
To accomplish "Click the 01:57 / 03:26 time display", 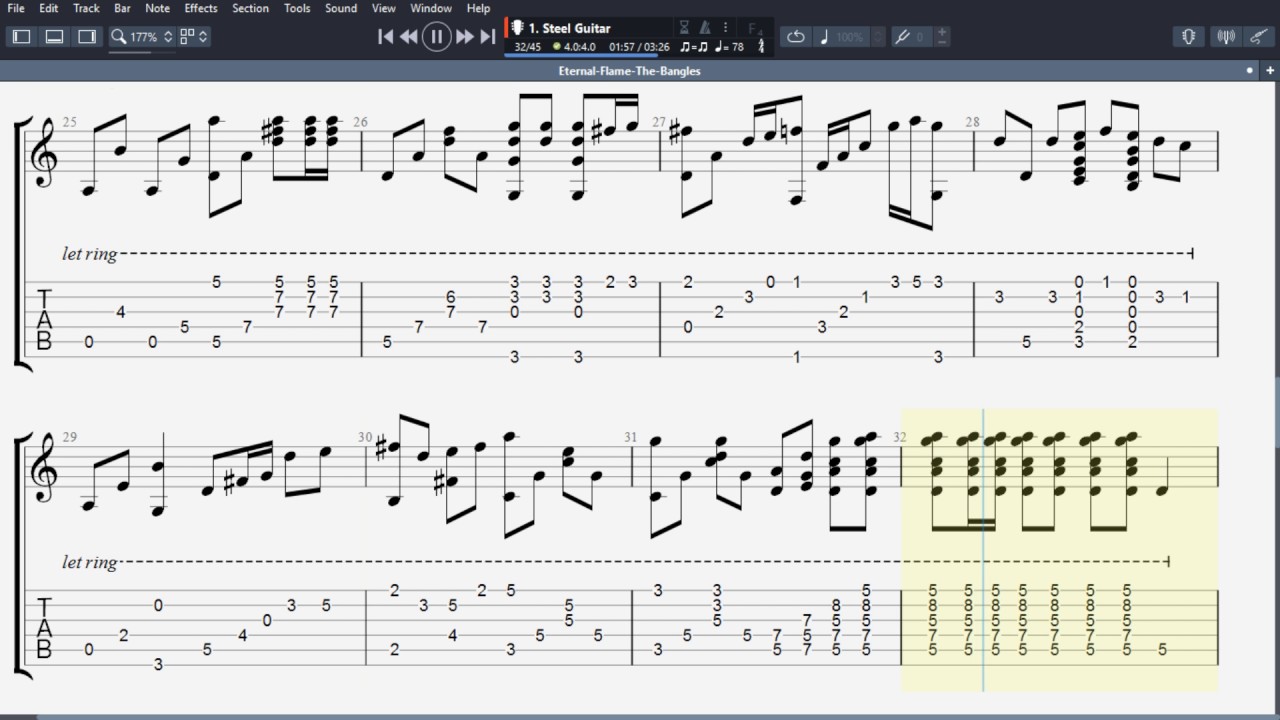I will click(639, 47).
